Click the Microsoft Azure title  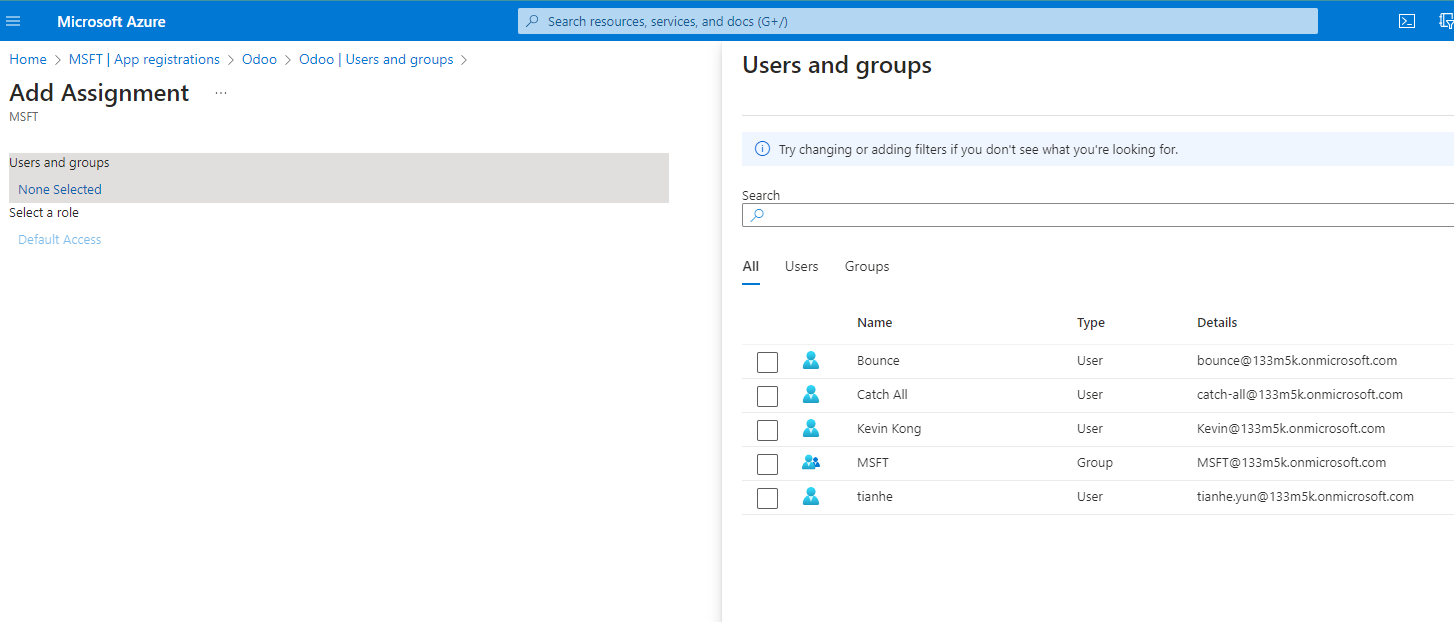[112, 21]
